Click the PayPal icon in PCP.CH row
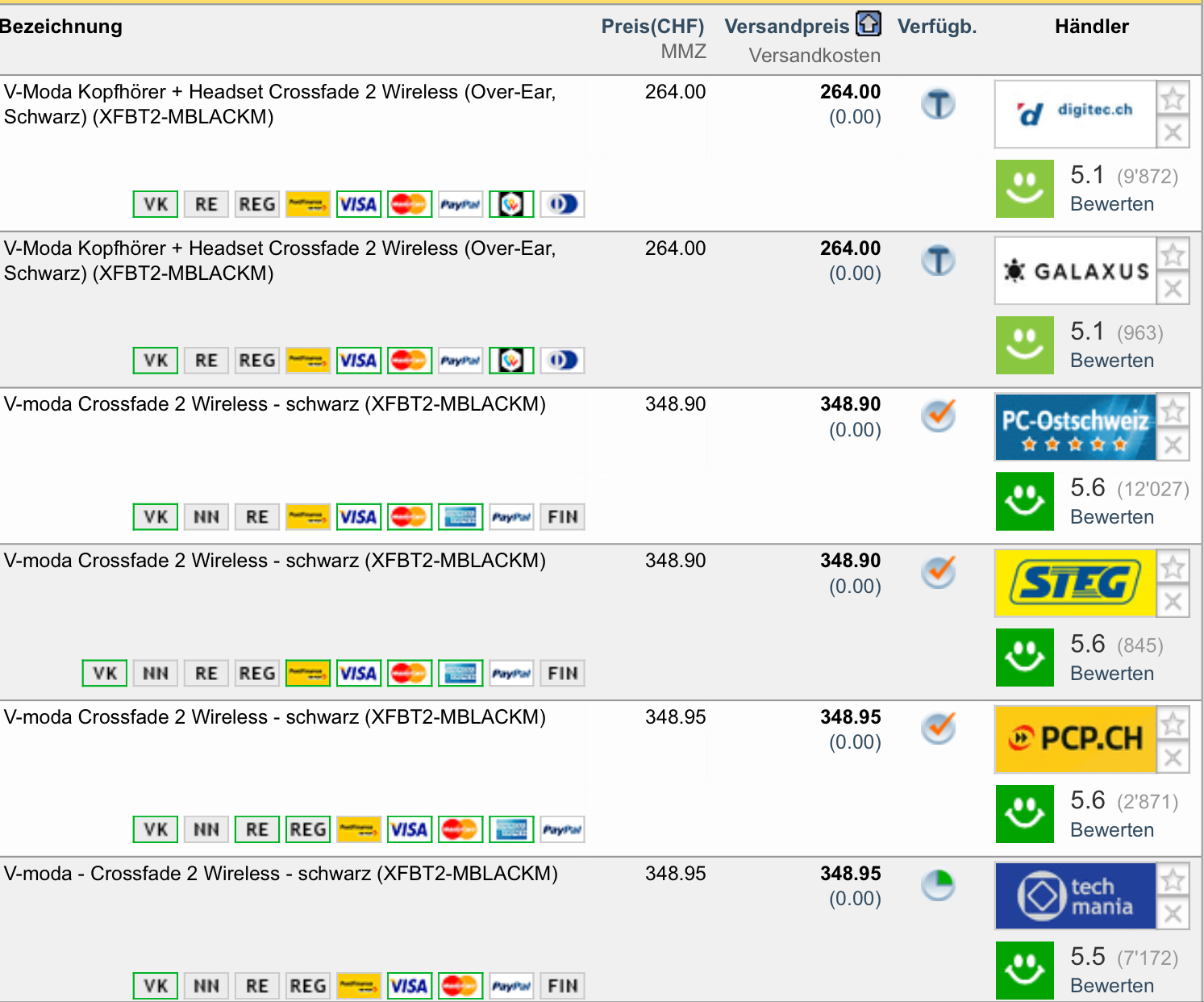 coord(562,829)
